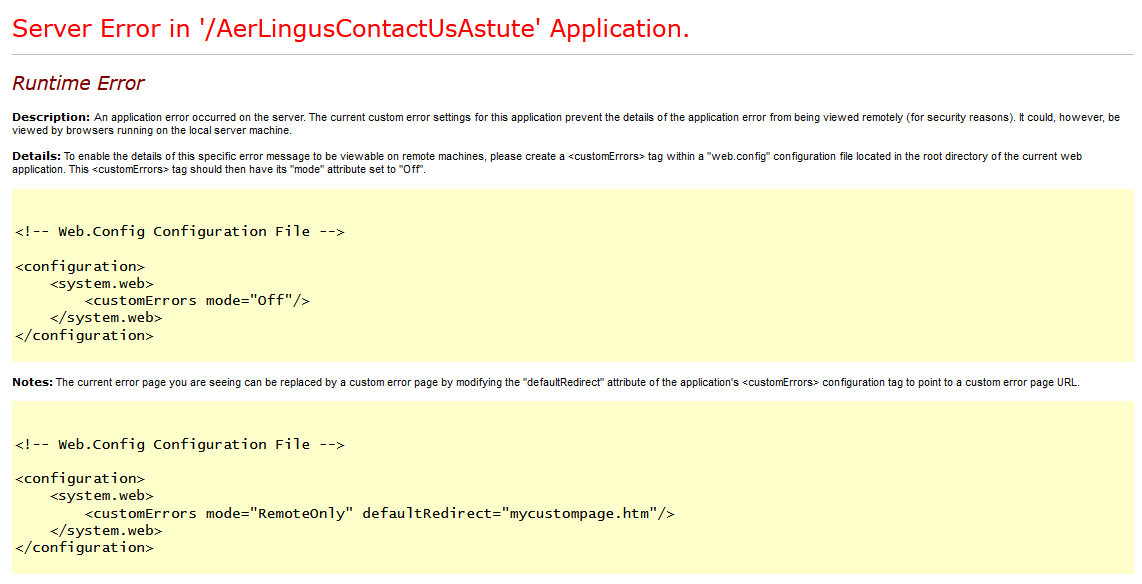Click the customErrors mode="Off" code line
The image size is (1142, 584).
tap(197, 301)
